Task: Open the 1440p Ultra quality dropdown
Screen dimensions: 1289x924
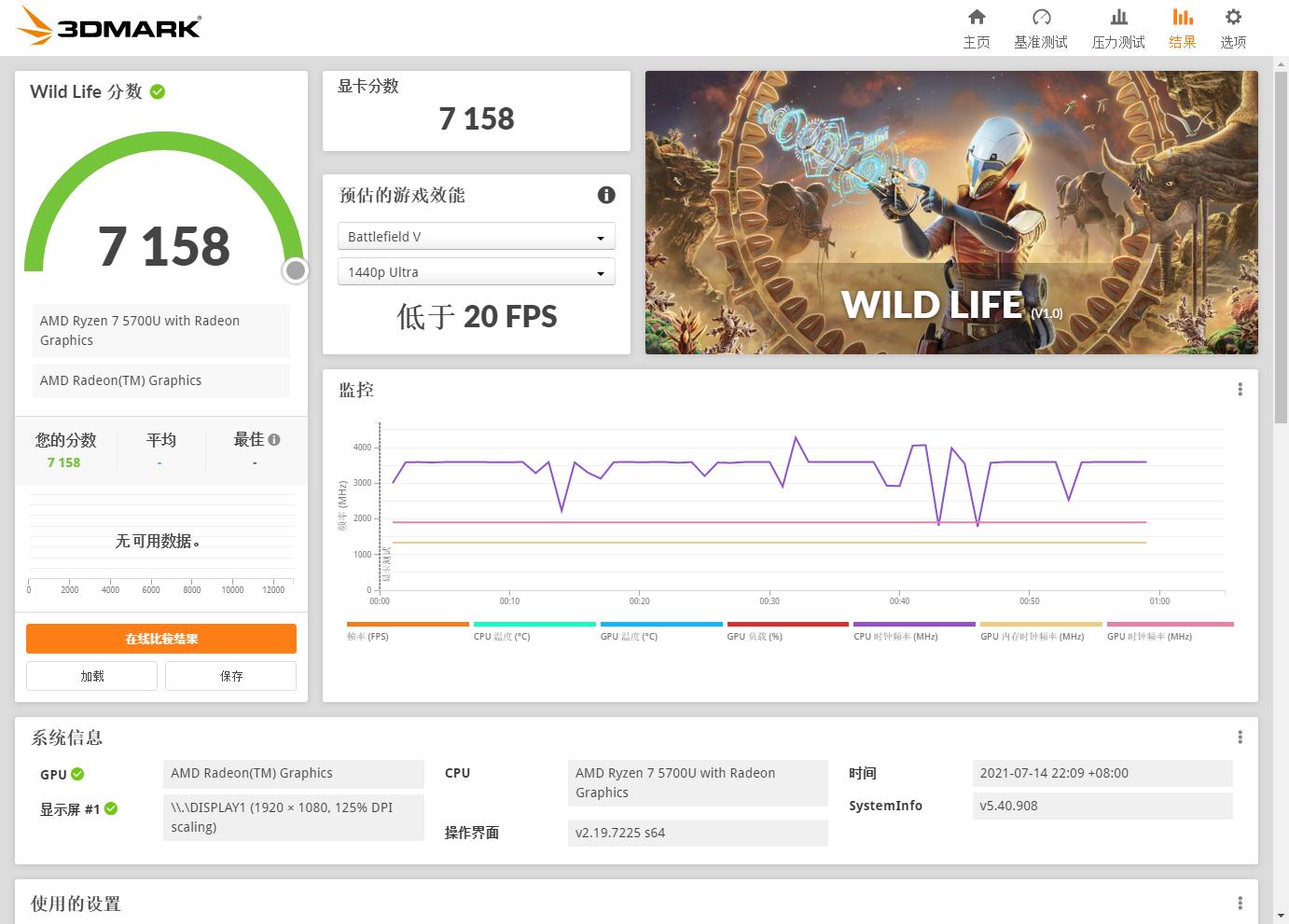Action: point(476,271)
